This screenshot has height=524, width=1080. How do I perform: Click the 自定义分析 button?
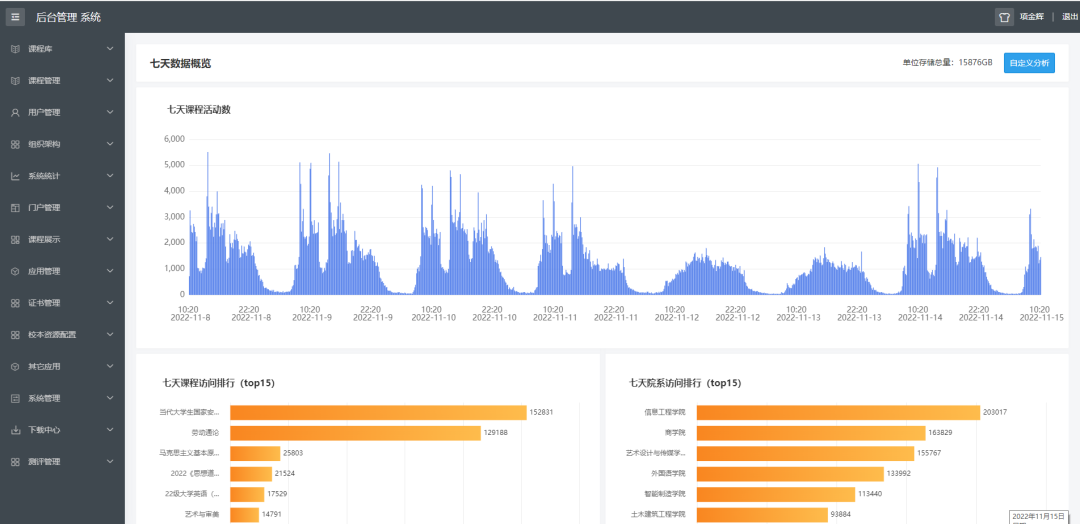coord(1029,63)
